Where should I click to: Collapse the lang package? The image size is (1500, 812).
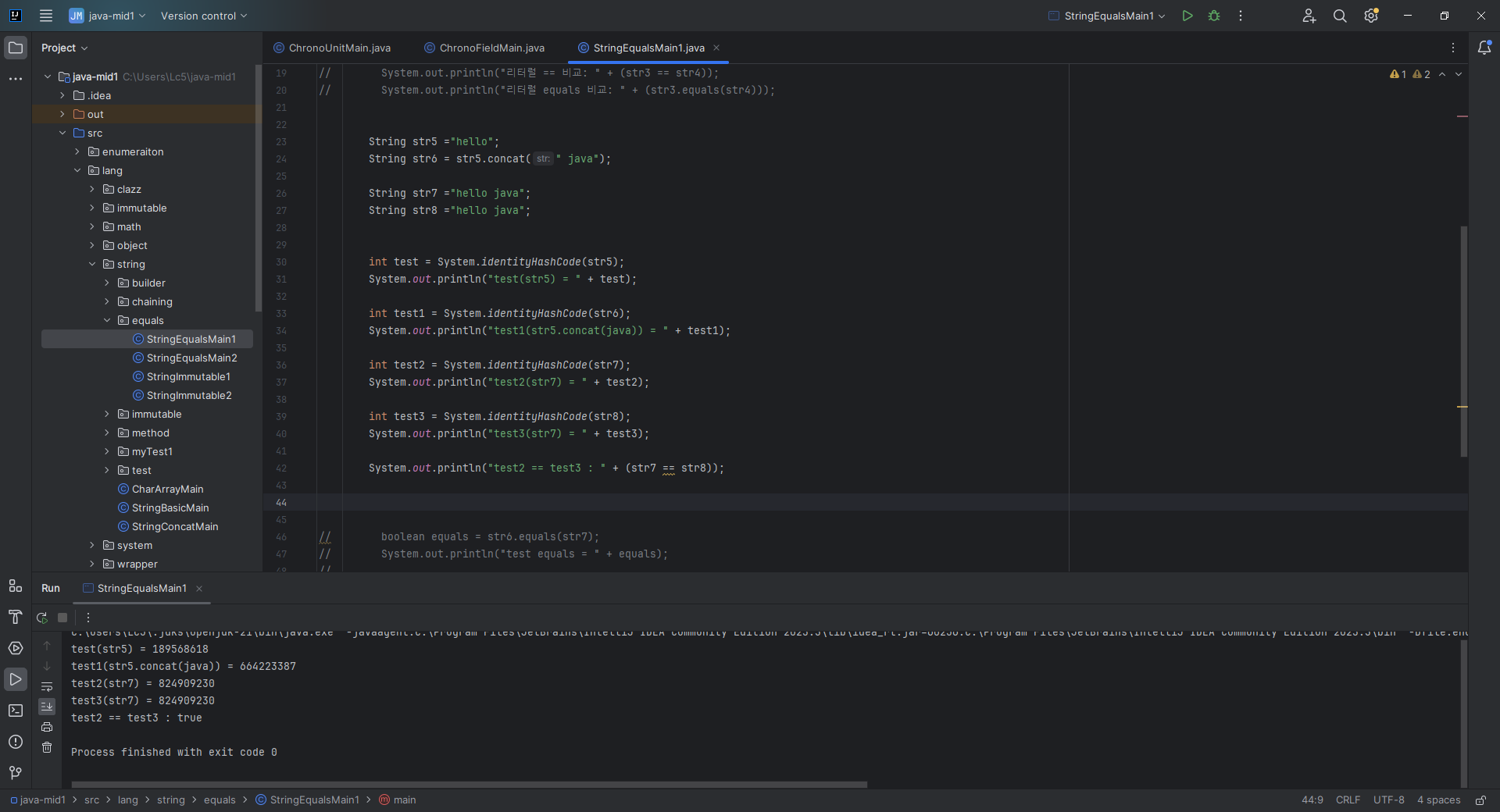click(77, 170)
